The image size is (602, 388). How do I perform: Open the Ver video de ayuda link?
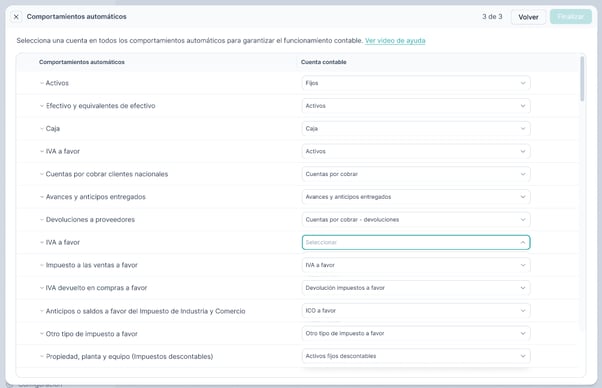tap(395, 41)
